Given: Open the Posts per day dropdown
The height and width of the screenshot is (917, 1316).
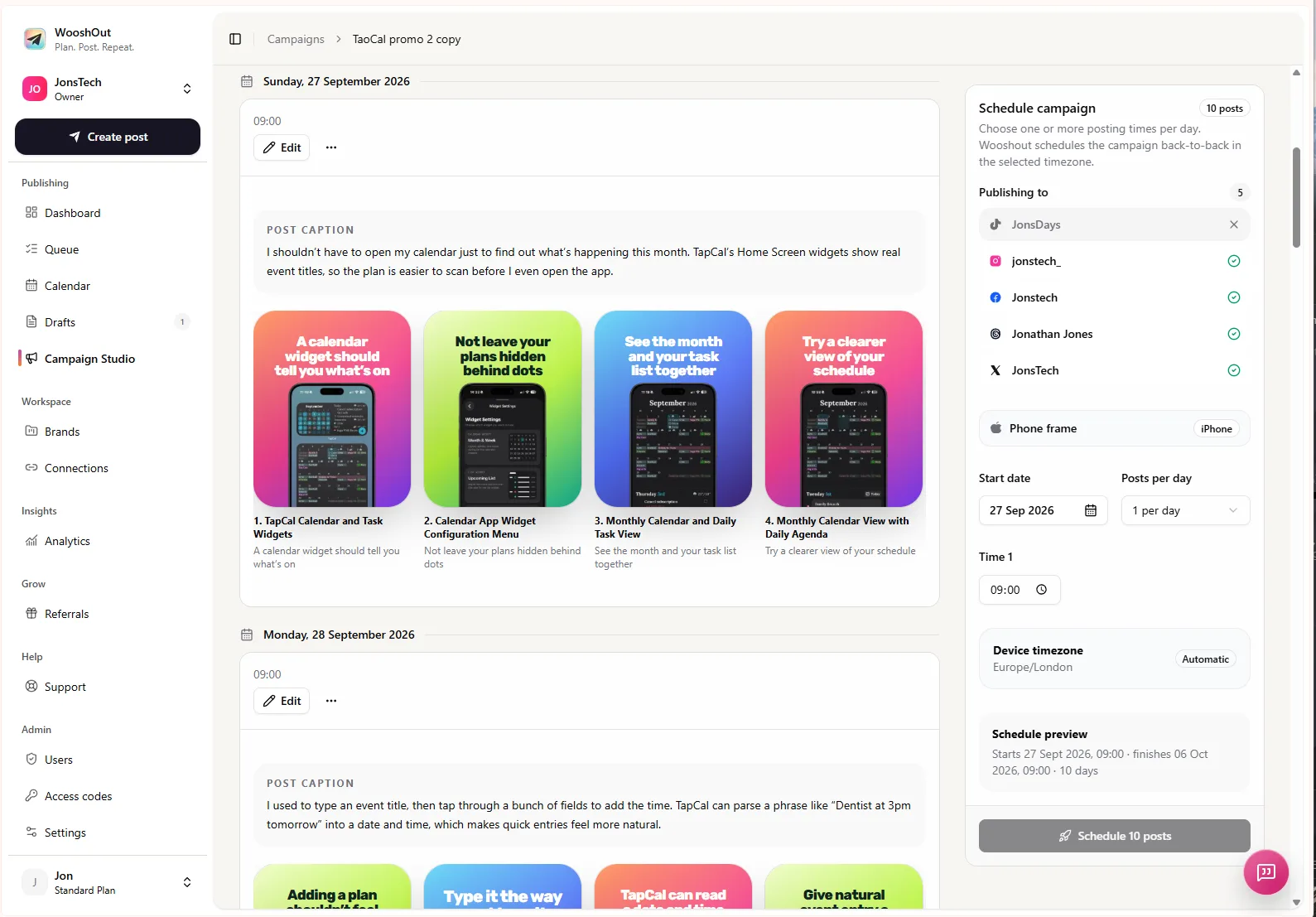Looking at the screenshot, I should pyautogui.click(x=1185, y=510).
